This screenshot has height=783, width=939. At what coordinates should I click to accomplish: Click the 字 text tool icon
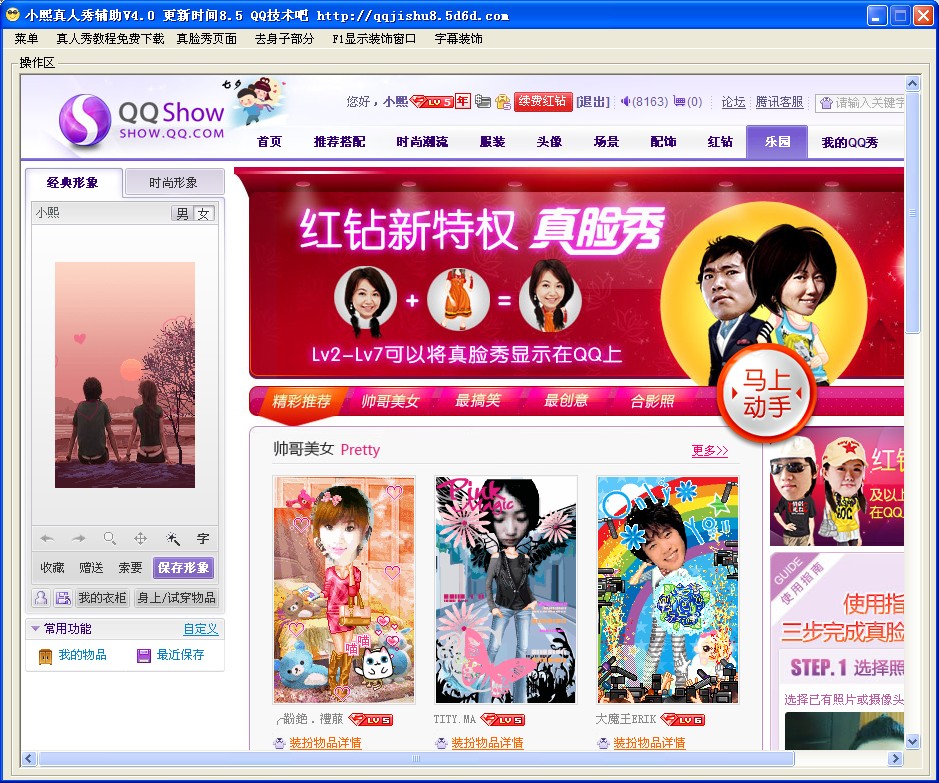pos(203,539)
